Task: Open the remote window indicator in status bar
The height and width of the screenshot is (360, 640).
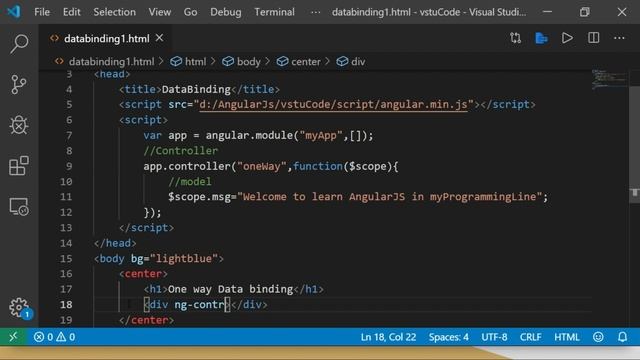Action: point(13,337)
